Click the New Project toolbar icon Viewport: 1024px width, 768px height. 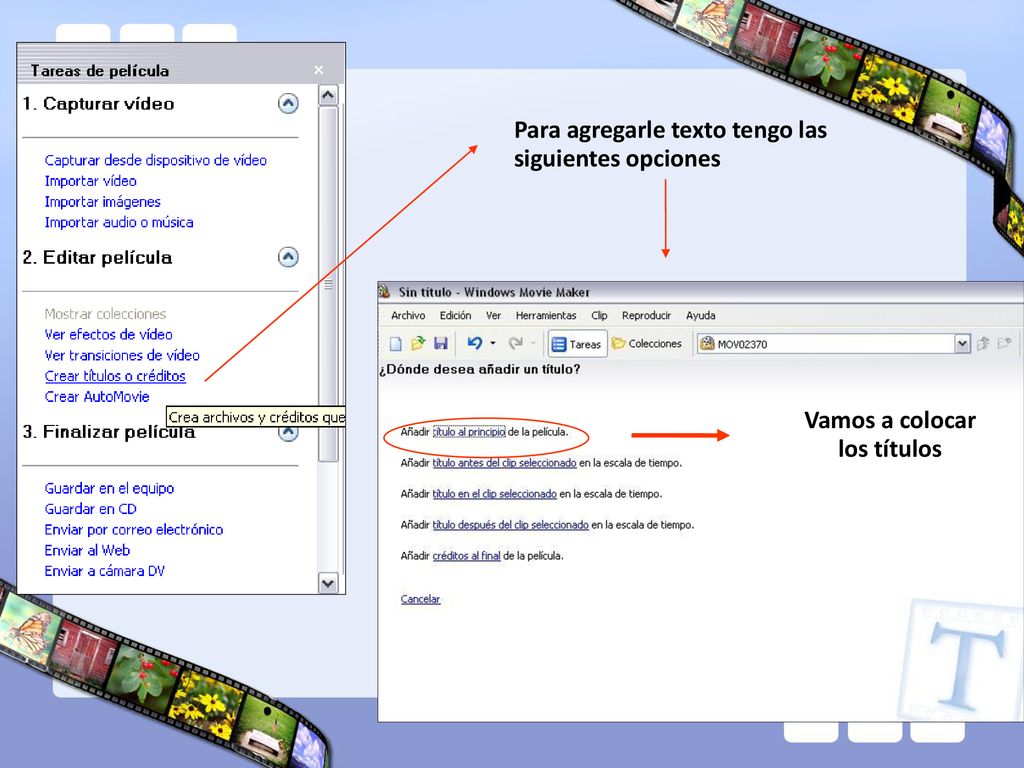[x=396, y=344]
